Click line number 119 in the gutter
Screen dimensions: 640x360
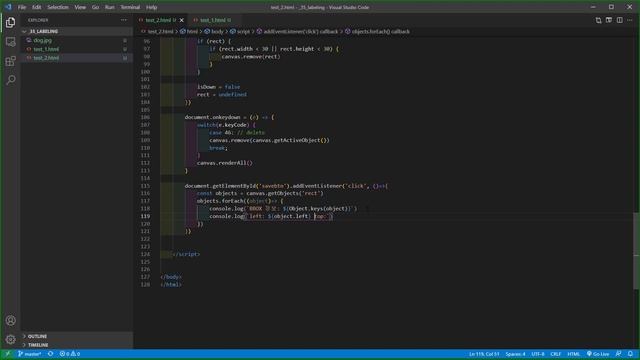[146, 216]
